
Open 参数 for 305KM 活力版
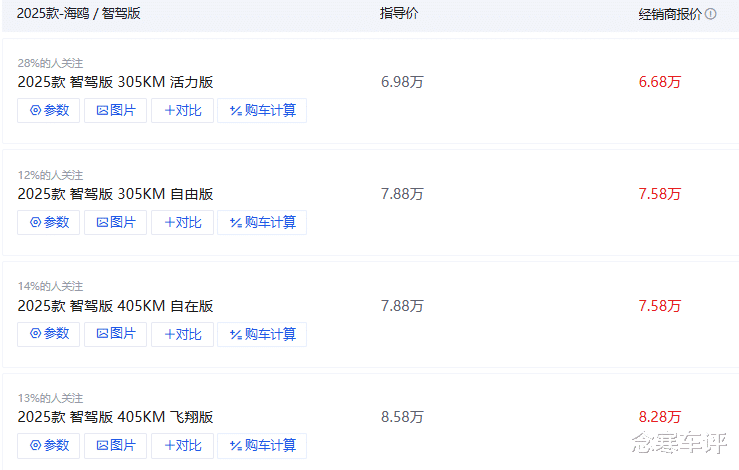tap(48, 110)
